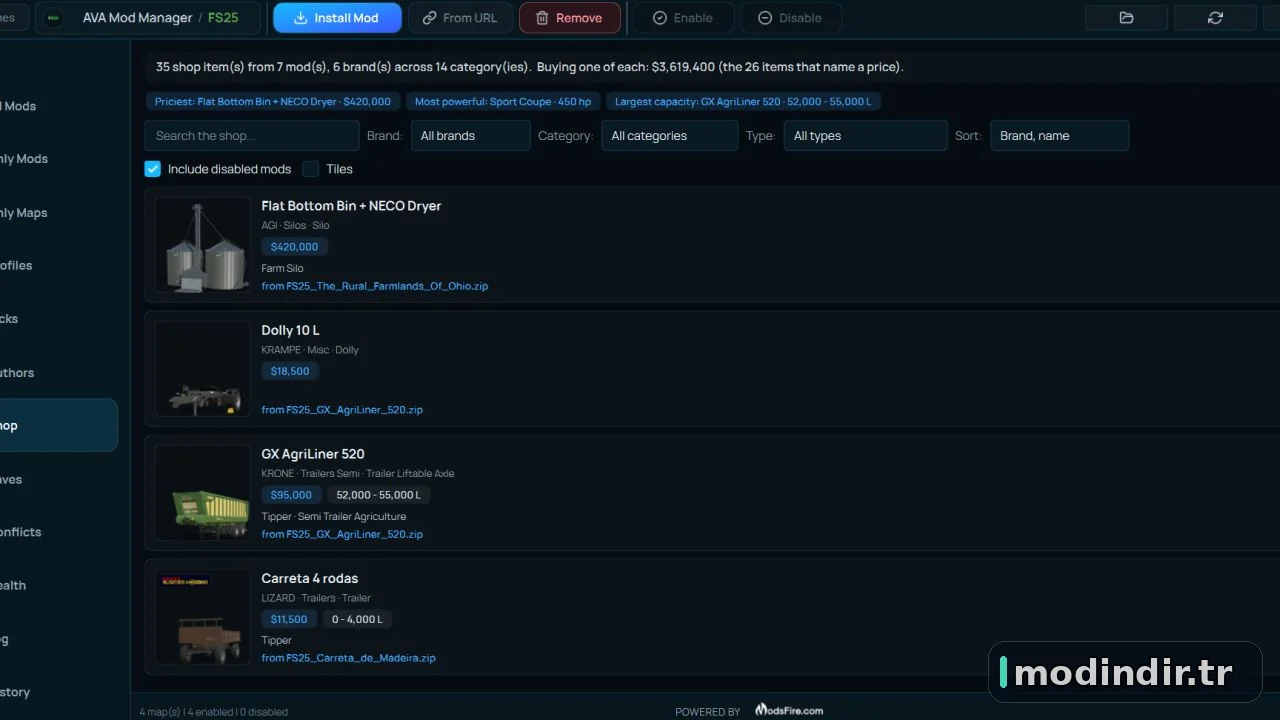
Task: Select the Dolly 10 L thumbnail
Action: point(202,369)
